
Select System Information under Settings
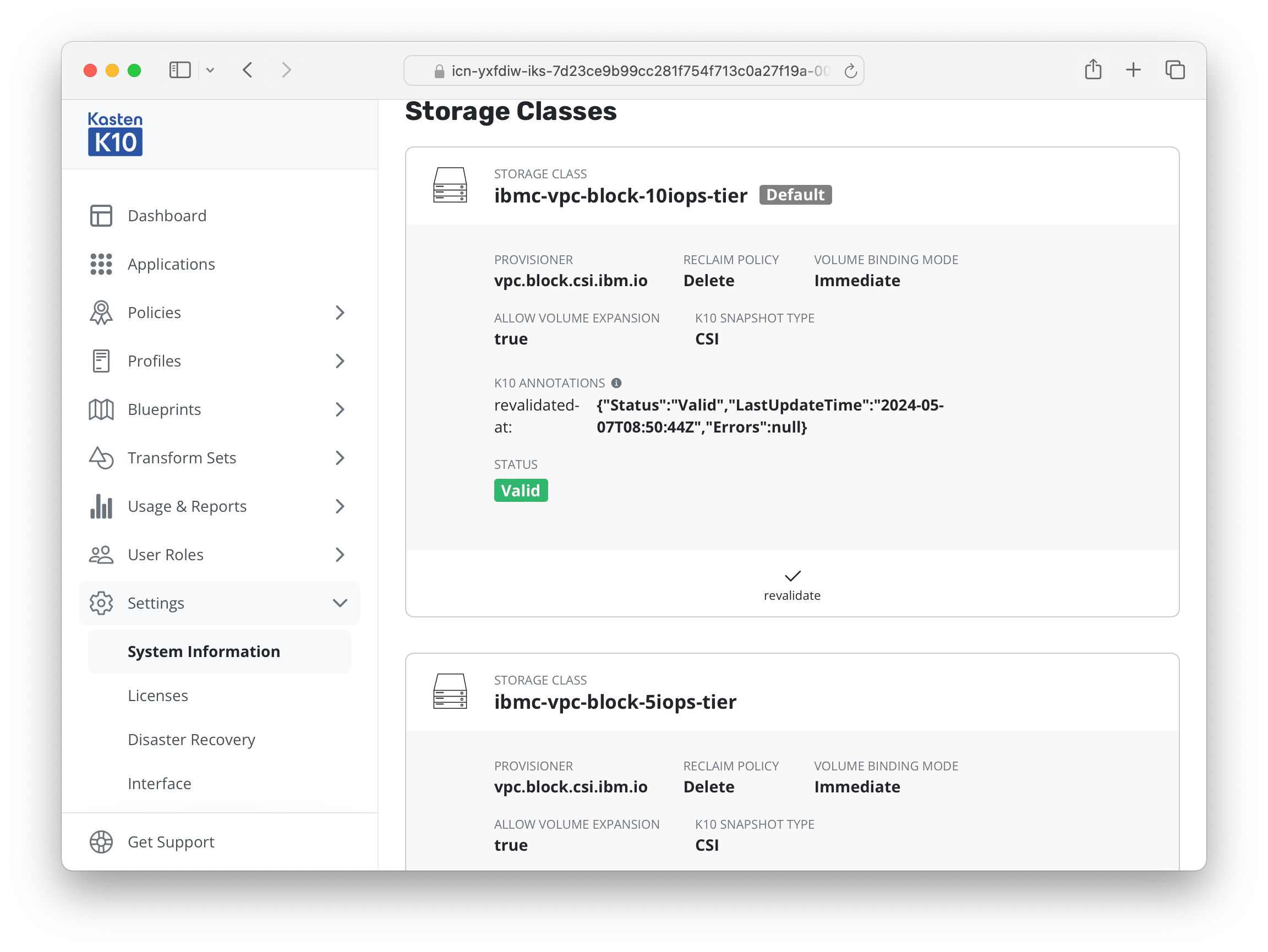[x=220, y=652]
